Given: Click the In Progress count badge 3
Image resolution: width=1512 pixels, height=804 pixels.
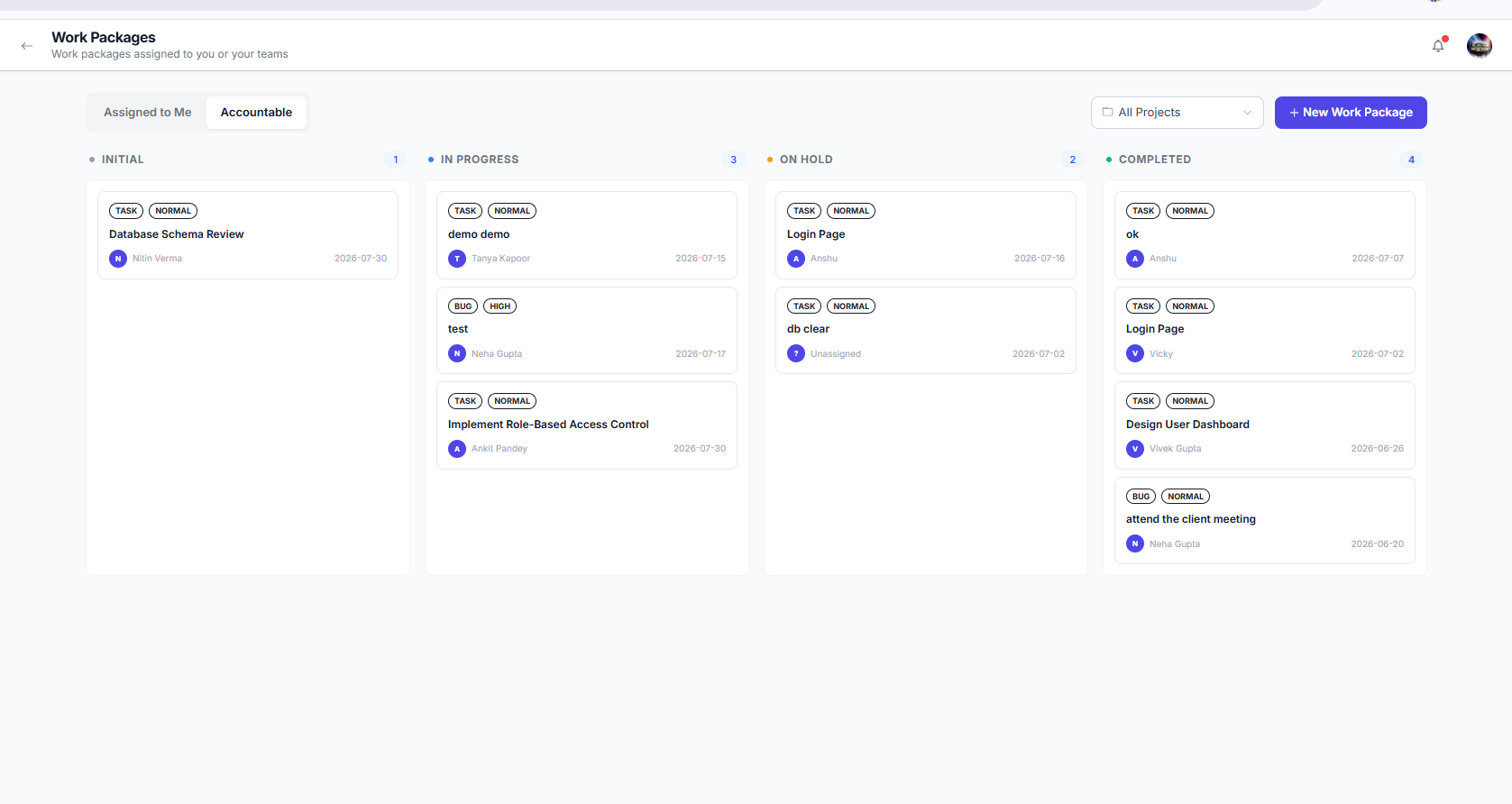Looking at the screenshot, I should [733, 160].
